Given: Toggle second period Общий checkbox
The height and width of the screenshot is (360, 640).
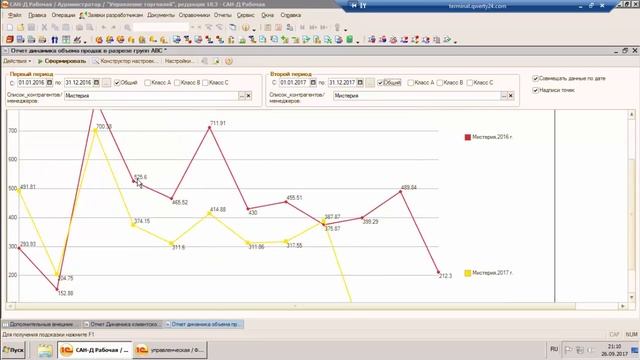Looking at the screenshot, I should coord(380,83).
